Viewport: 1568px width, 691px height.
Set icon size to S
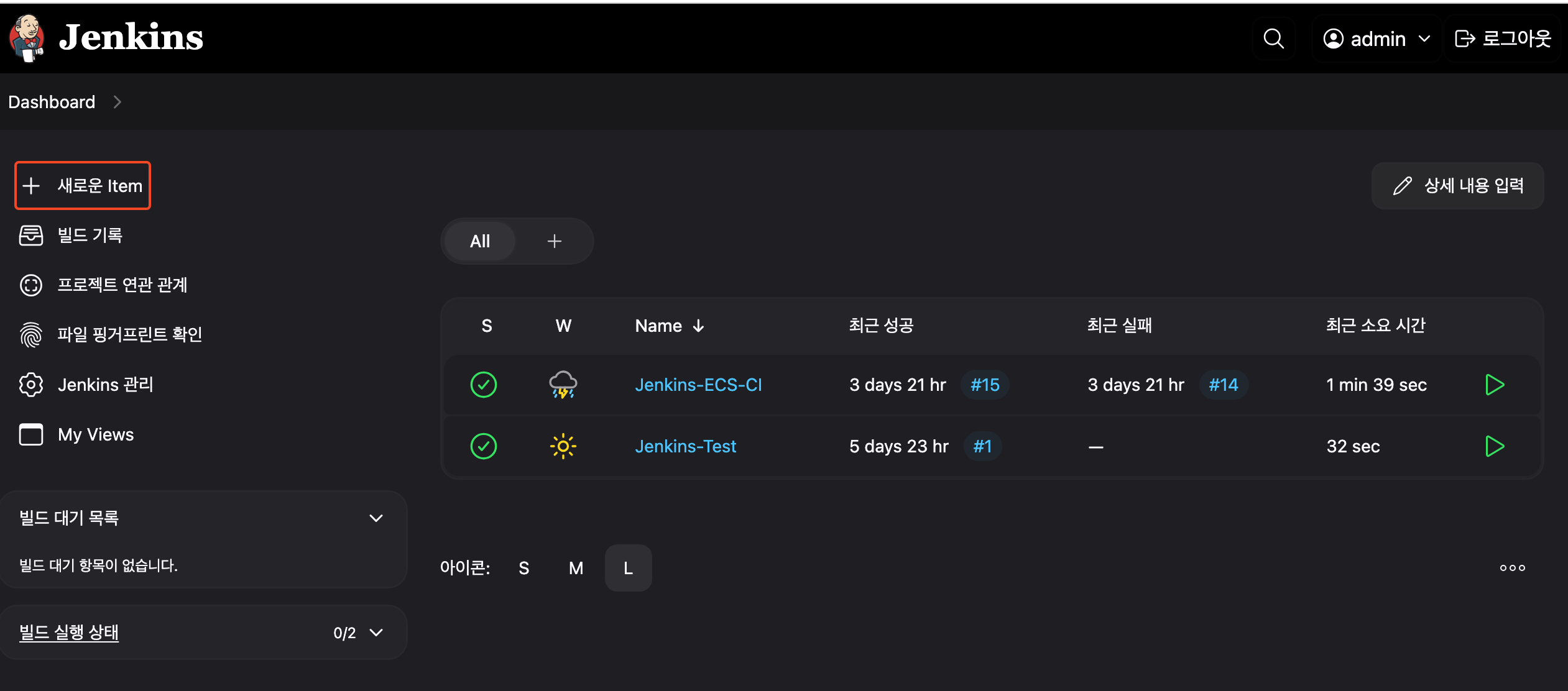click(523, 568)
